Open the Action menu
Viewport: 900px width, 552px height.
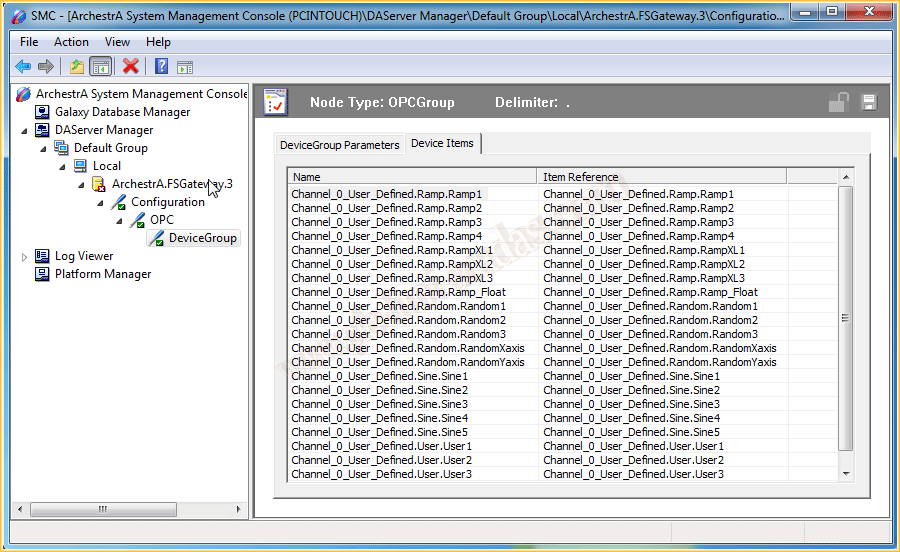(71, 42)
